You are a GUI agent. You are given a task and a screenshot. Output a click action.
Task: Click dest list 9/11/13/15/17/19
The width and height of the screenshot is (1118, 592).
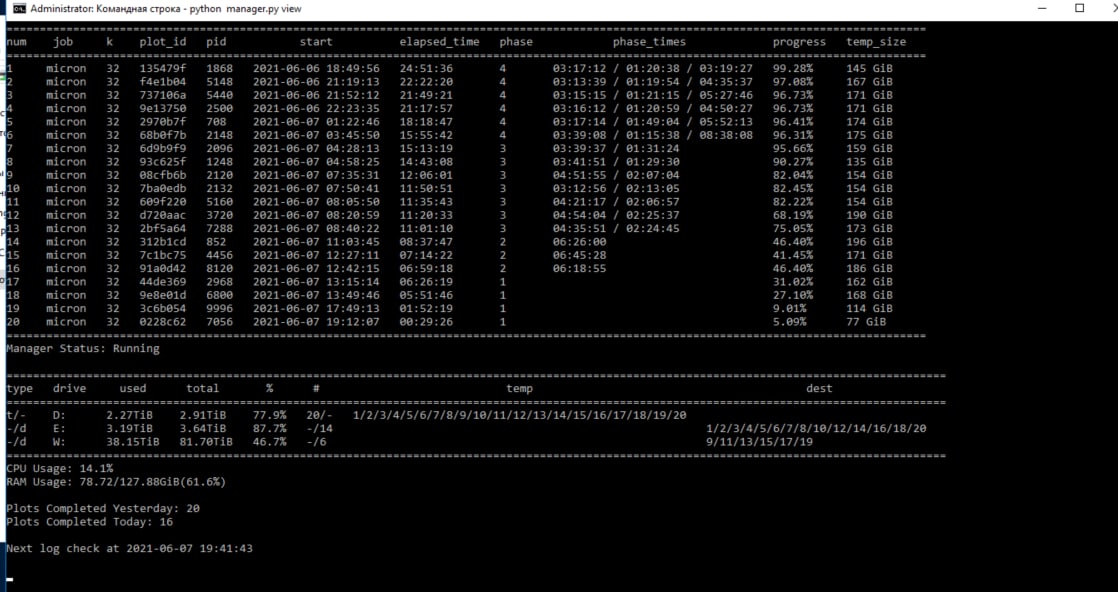(x=759, y=442)
